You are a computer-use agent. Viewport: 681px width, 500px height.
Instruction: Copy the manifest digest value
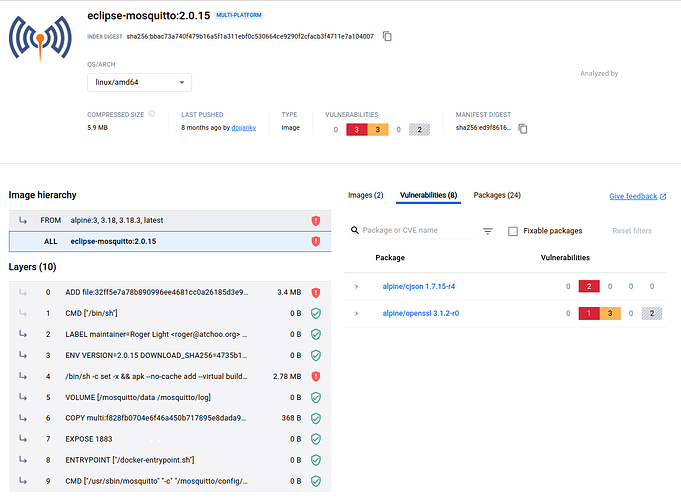click(x=522, y=129)
